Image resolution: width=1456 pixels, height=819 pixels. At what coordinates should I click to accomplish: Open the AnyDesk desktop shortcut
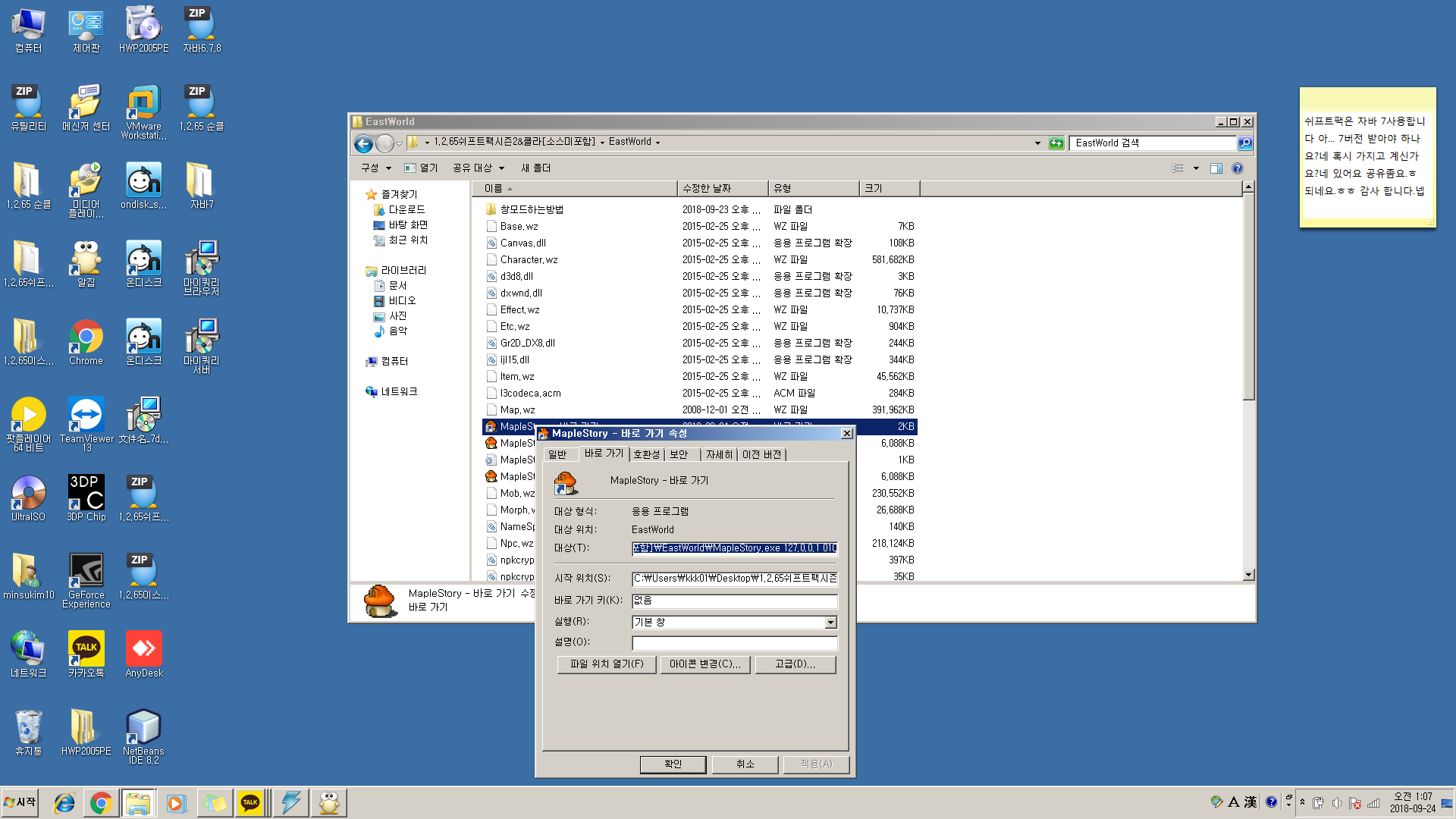pyautogui.click(x=143, y=655)
